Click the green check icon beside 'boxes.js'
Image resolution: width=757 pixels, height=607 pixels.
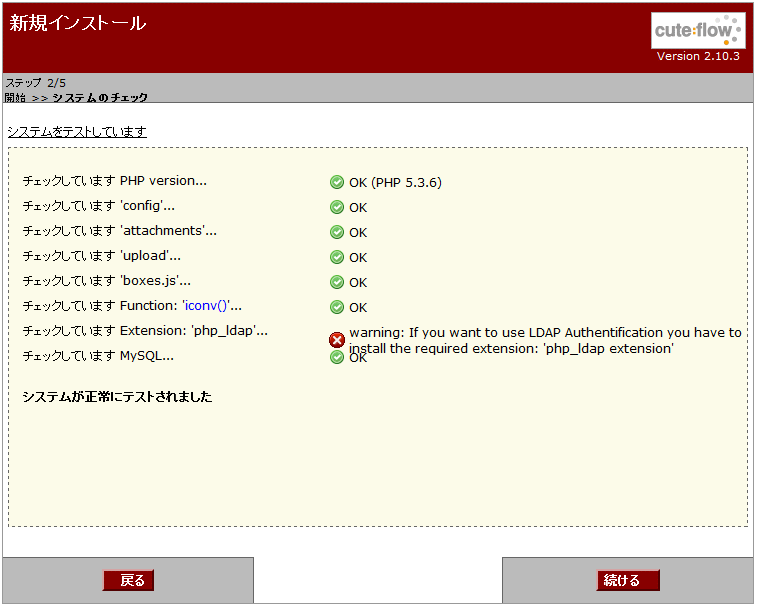[x=337, y=282]
